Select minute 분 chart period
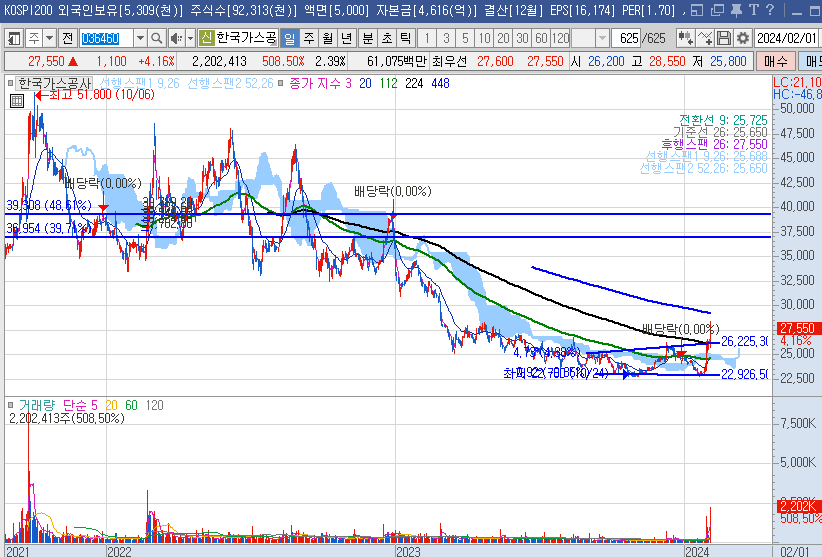 click(367, 38)
